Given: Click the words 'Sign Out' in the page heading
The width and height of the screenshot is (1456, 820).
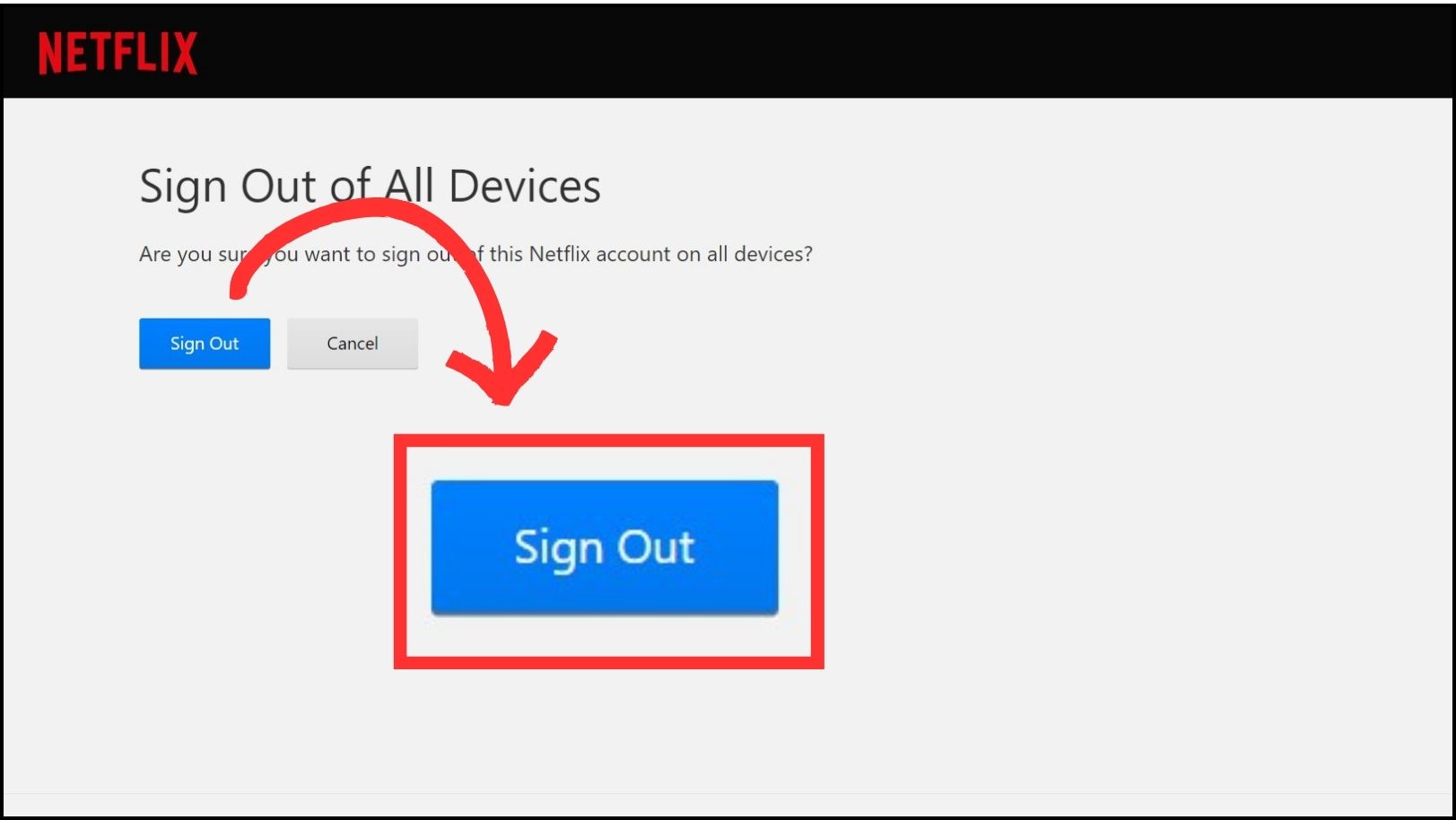Looking at the screenshot, I should click(x=228, y=187).
